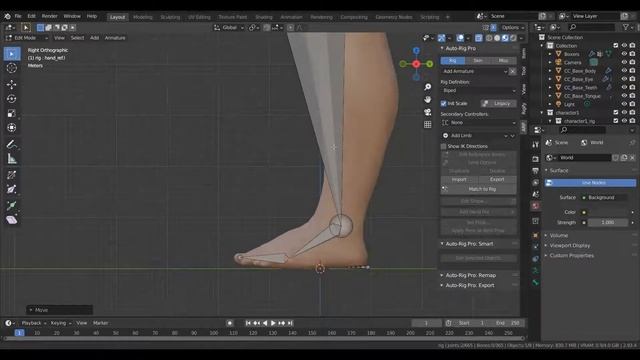
Task: Open the File menu
Action: click(x=18, y=16)
